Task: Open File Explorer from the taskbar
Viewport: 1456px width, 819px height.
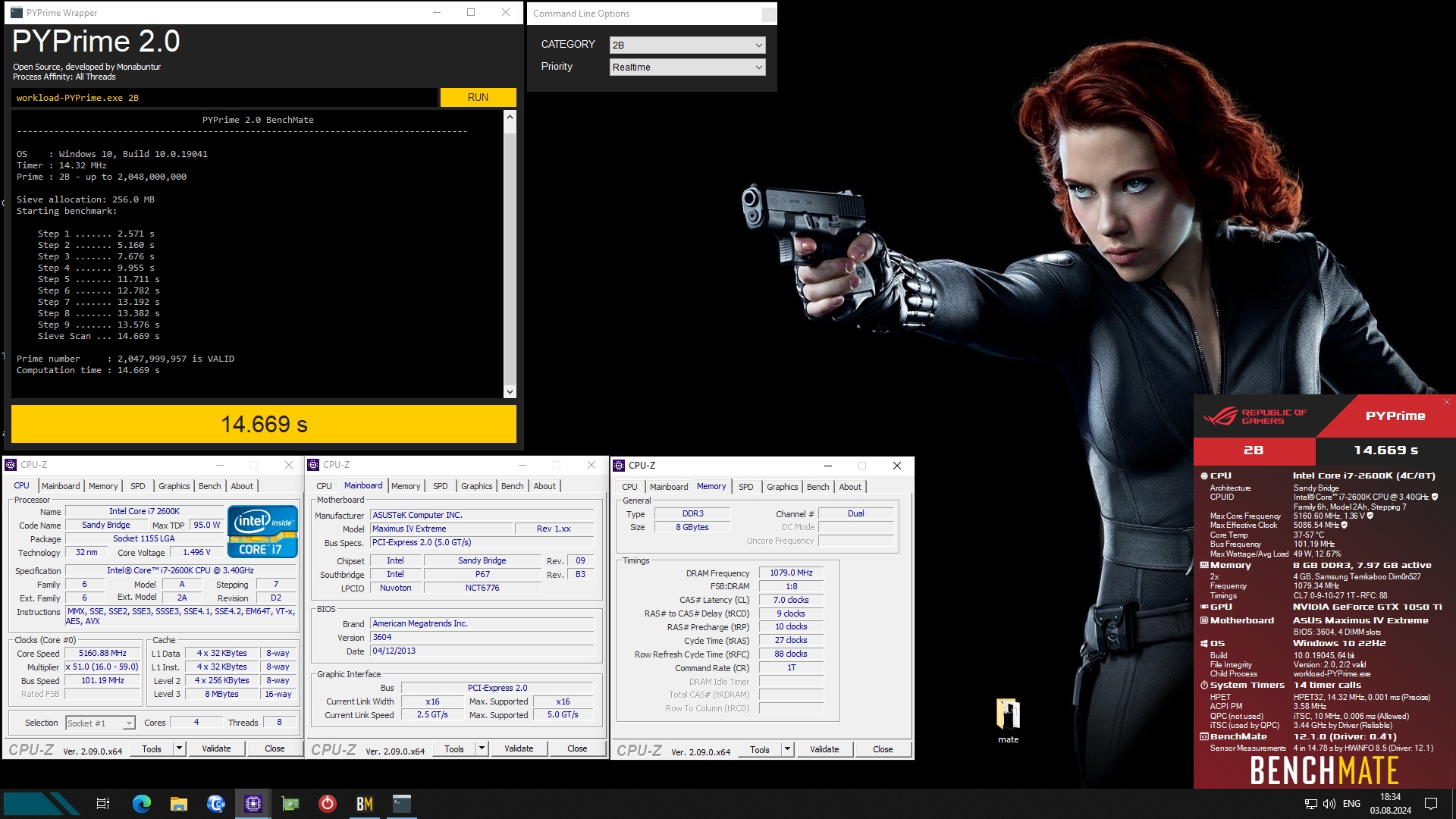Action: point(179,804)
